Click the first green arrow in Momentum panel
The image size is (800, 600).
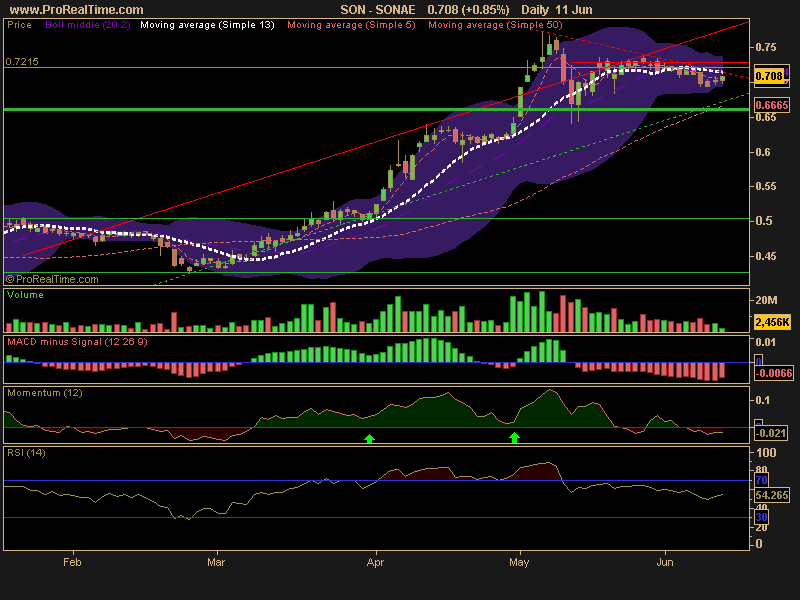tap(369, 438)
